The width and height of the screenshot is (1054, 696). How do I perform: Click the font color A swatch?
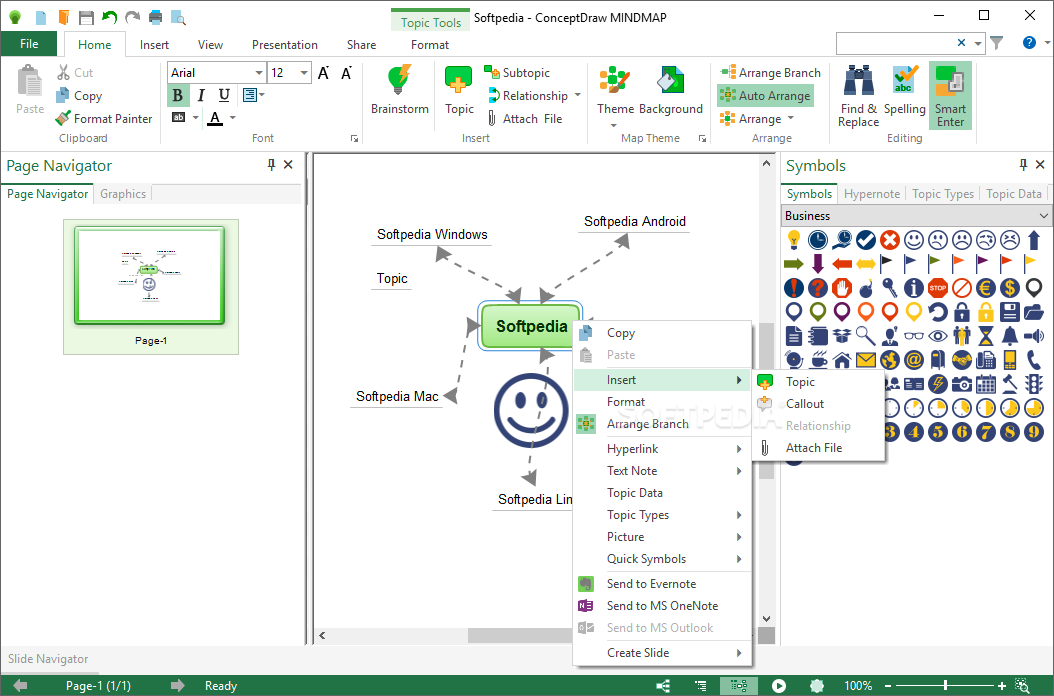point(215,118)
